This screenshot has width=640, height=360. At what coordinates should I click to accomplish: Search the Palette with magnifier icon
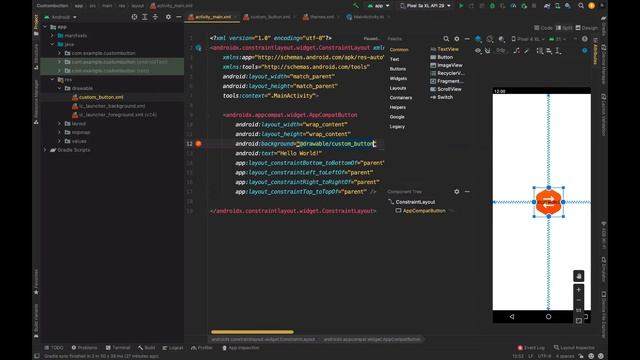pyautogui.click(x=446, y=39)
